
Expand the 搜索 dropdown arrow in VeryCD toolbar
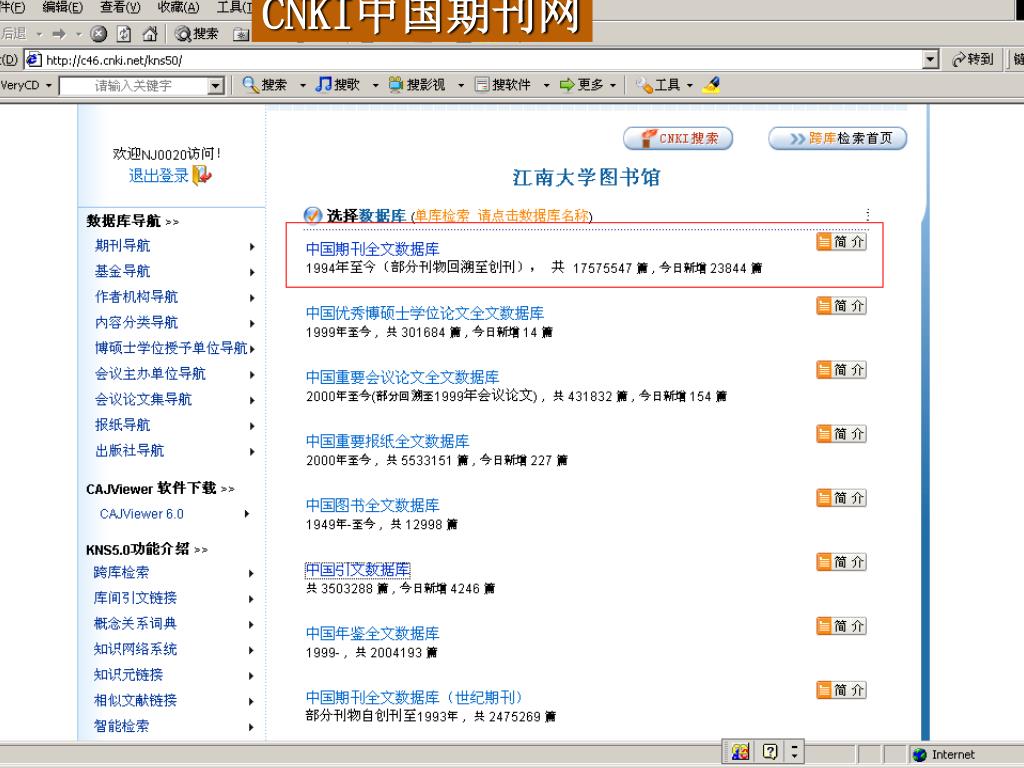(302, 85)
